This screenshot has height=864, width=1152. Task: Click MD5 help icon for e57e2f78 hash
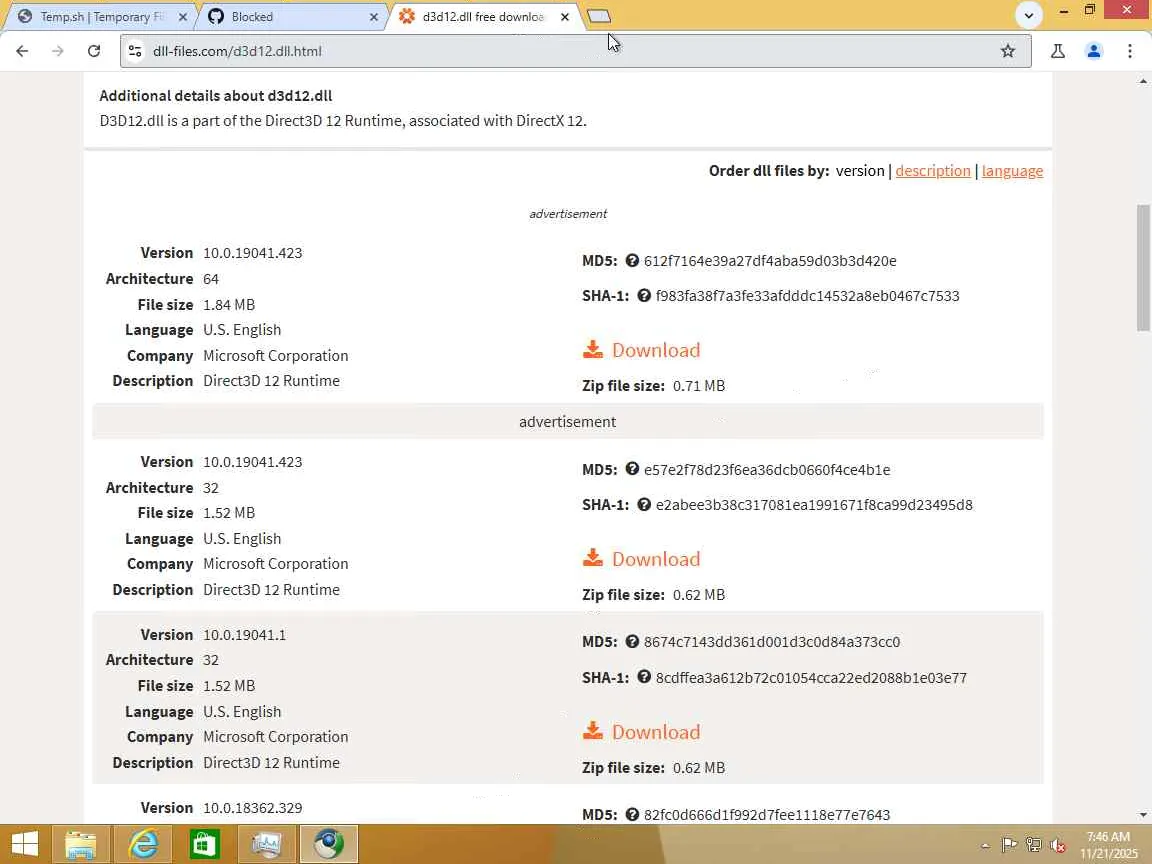click(632, 469)
